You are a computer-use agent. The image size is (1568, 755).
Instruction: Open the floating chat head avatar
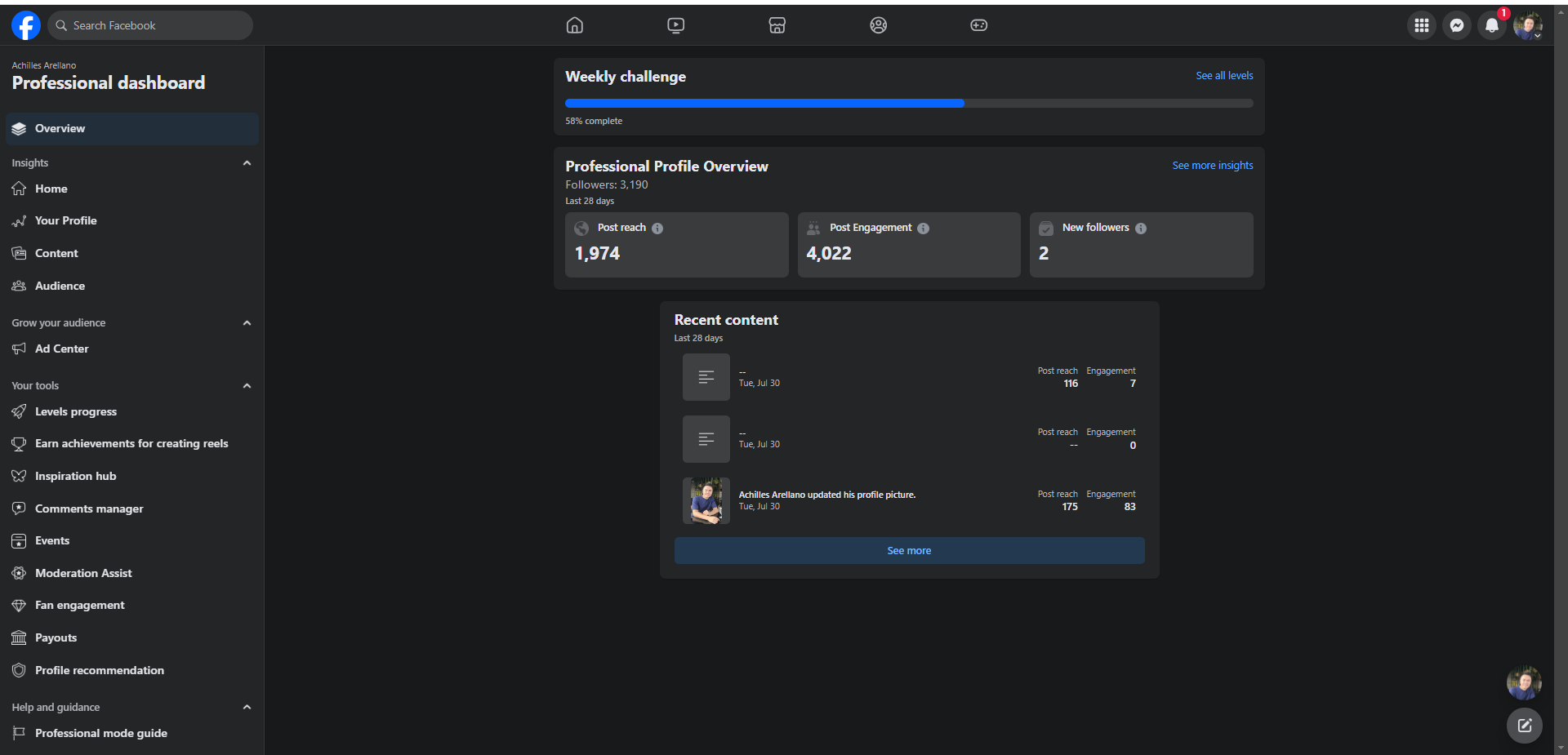(x=1524, y=683)
